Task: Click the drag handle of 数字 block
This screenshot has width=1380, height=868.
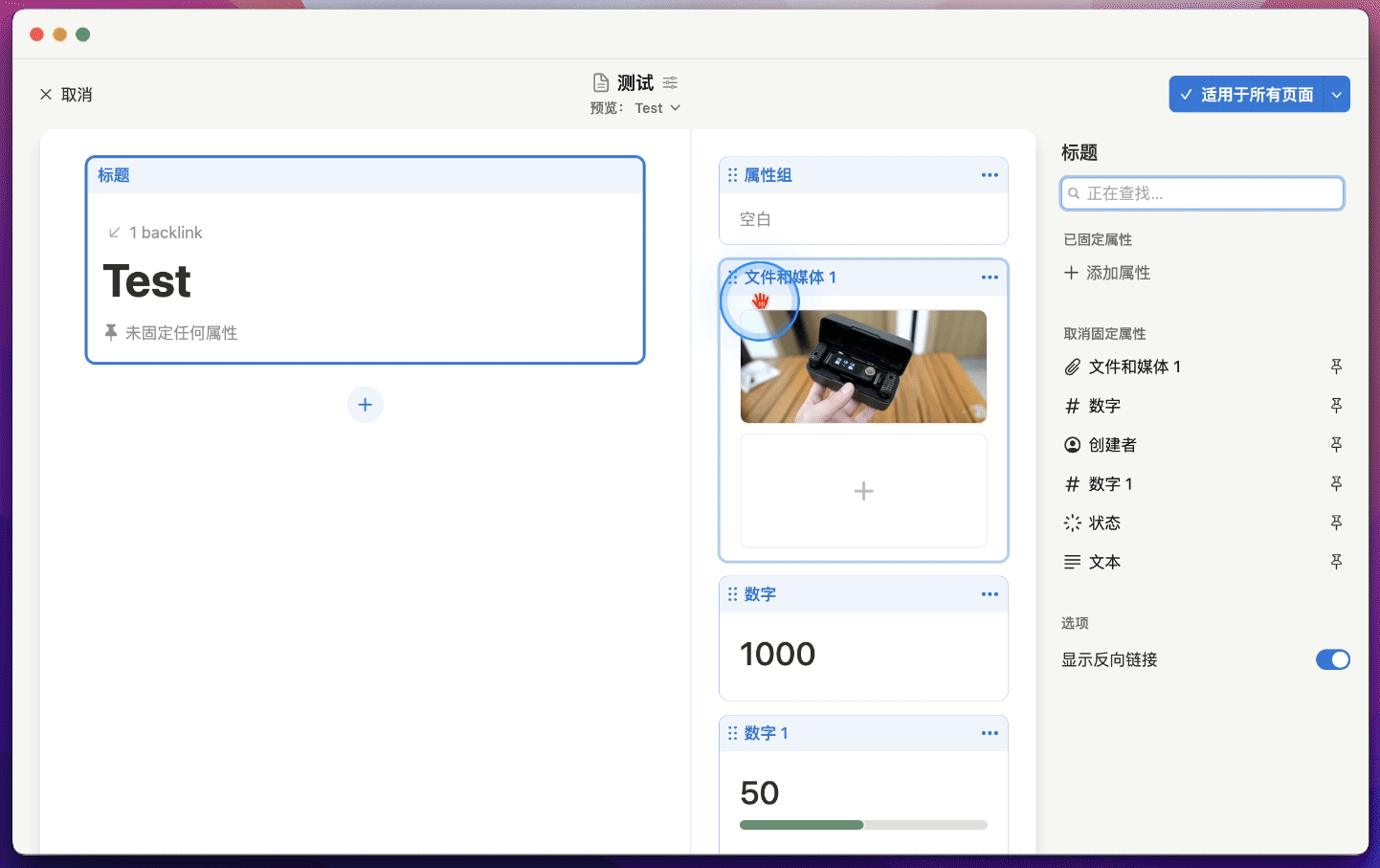Action: tap(732, 594)
